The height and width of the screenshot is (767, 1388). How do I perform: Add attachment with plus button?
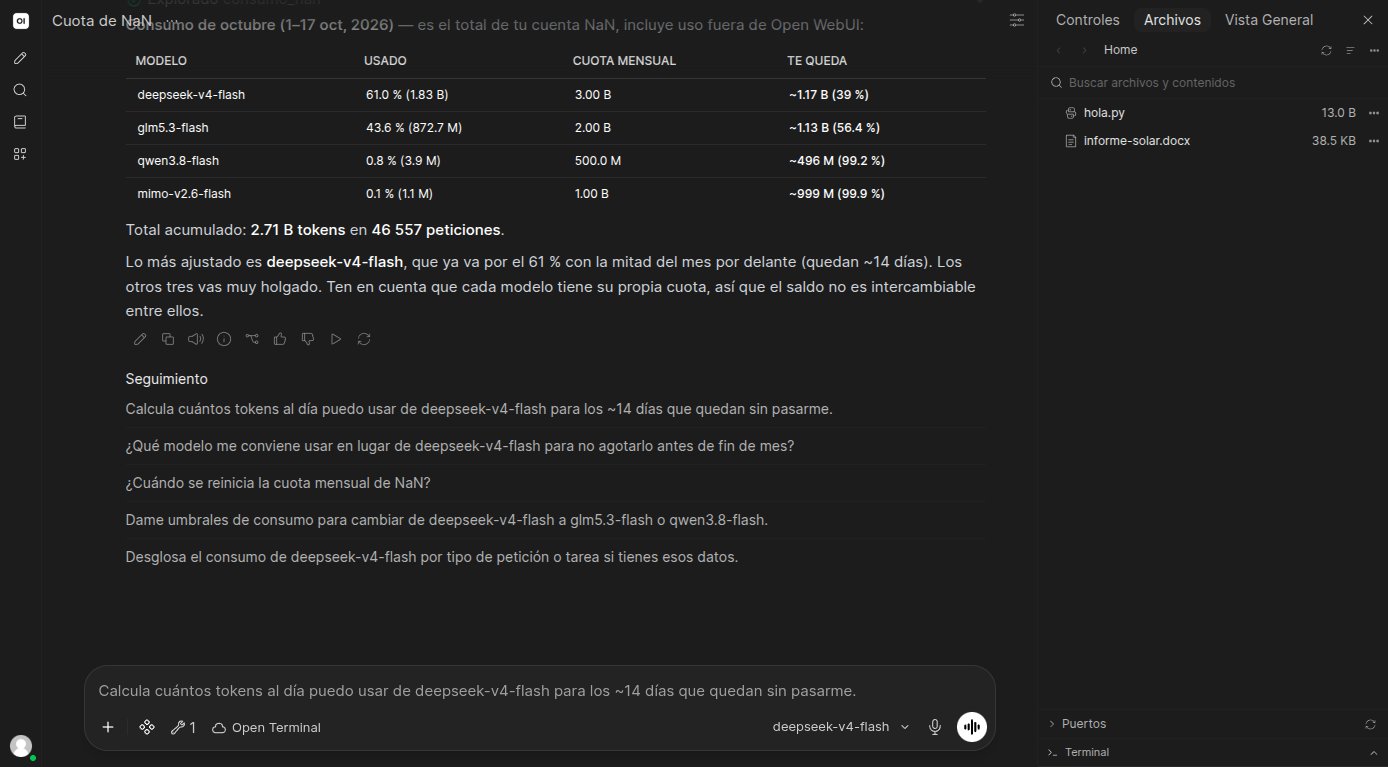pyautogui.click(x=108, y=727)
